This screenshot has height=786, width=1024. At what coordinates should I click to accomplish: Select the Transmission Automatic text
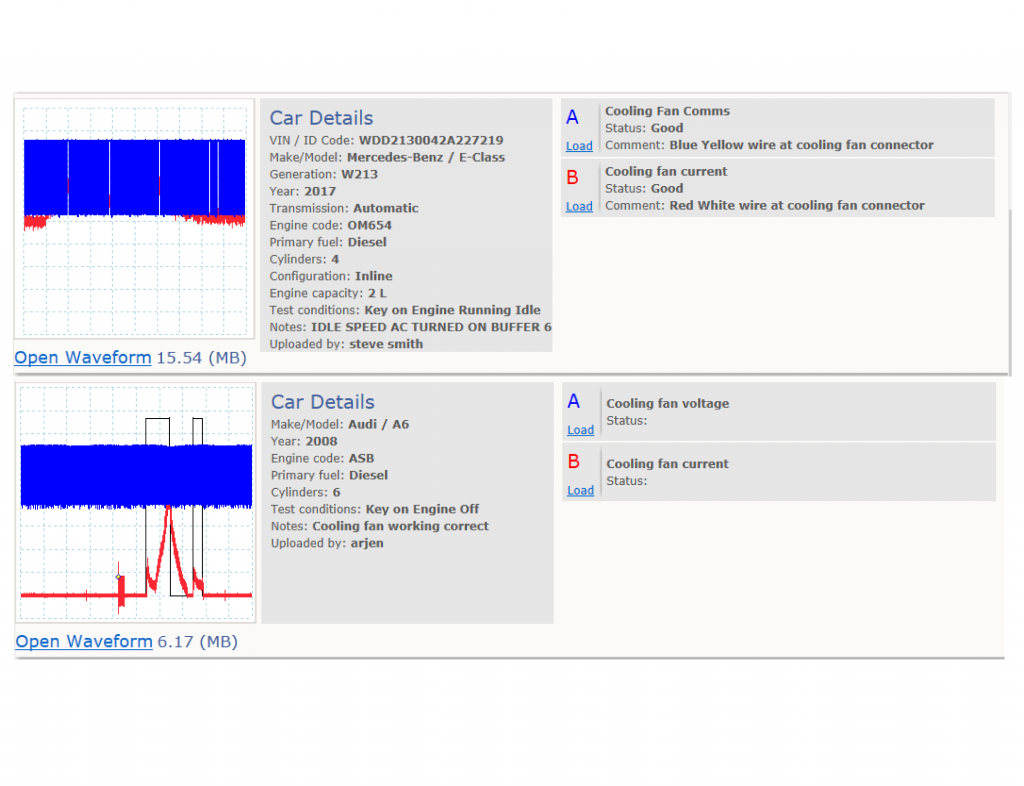pyautogui.click(x=344, y=208)
